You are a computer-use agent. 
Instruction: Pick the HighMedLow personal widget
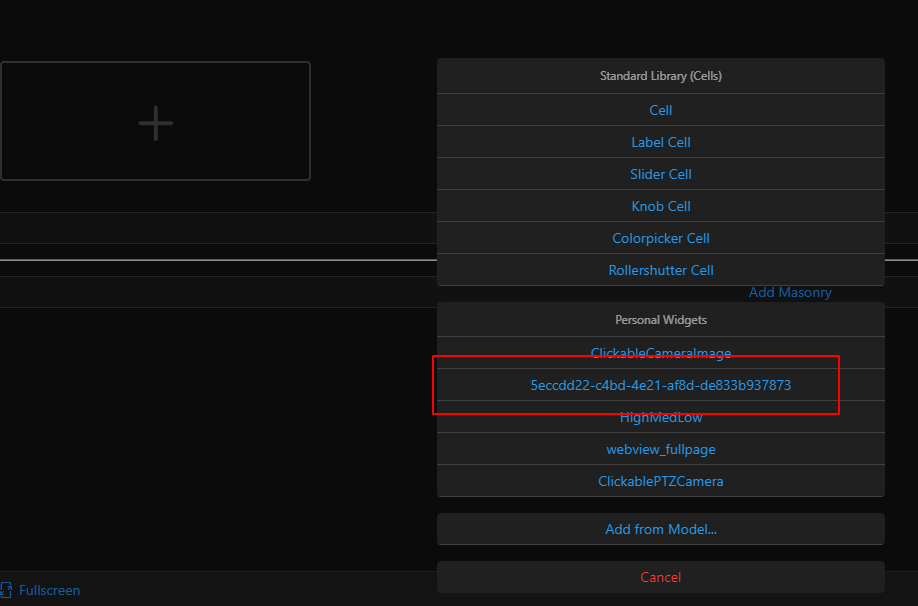(660, 417)
